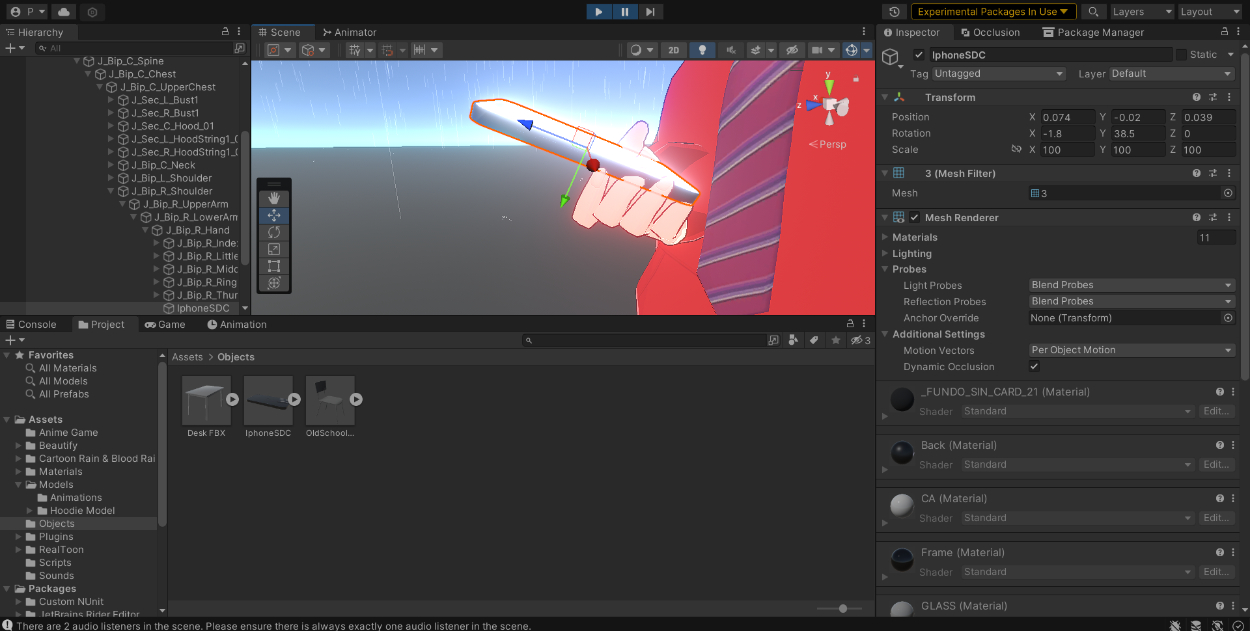Click the Play button in toolbar
Screen dimensions: 1250x631
598,12
